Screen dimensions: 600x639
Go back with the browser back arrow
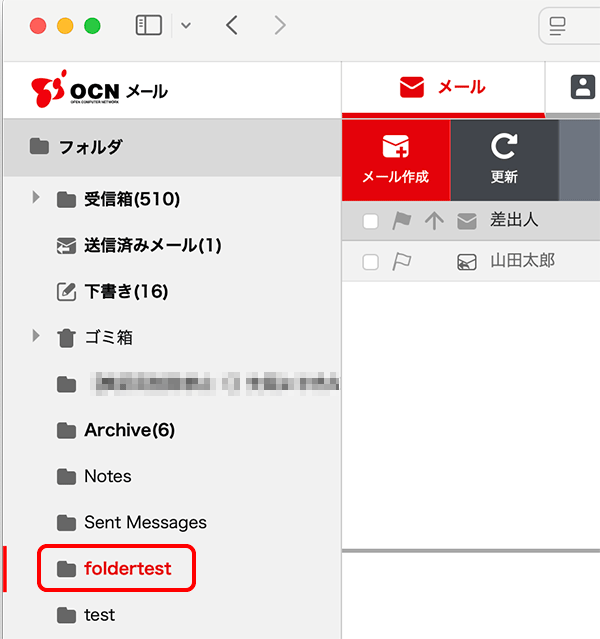[232, 26]
